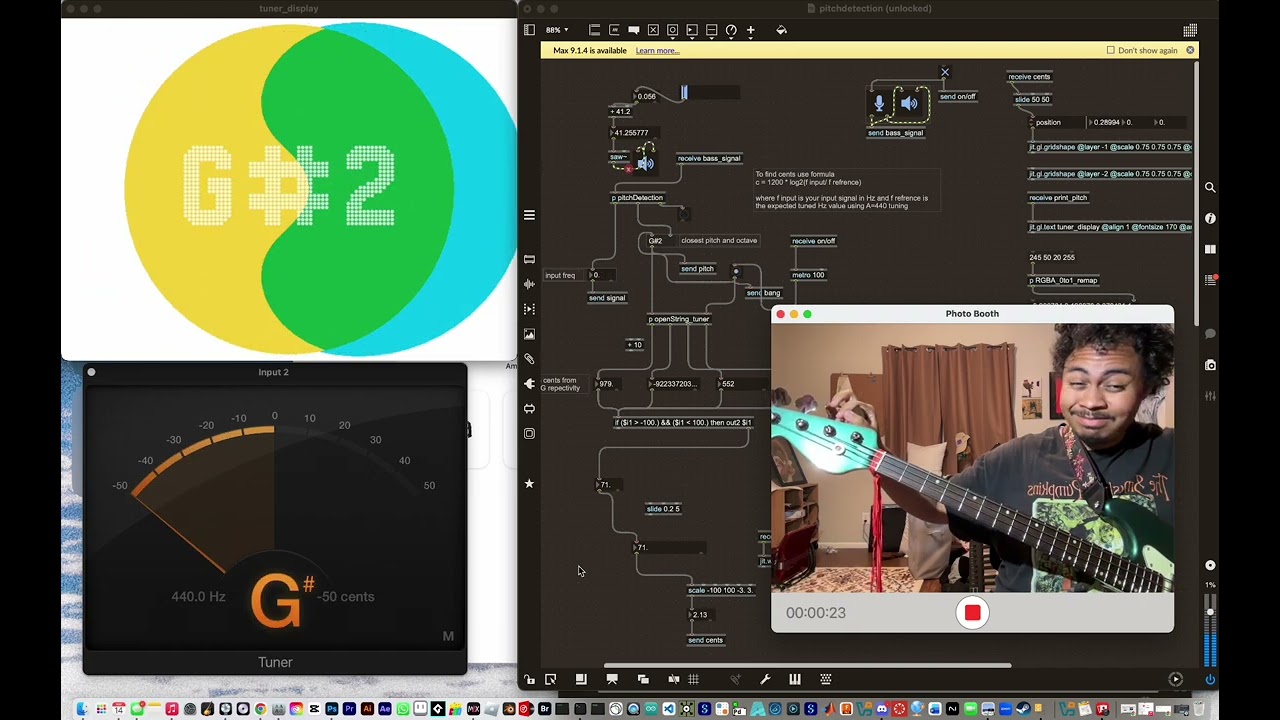Toggle the microphone ezadc~ input
The image size is (1280, 720).
879,103
